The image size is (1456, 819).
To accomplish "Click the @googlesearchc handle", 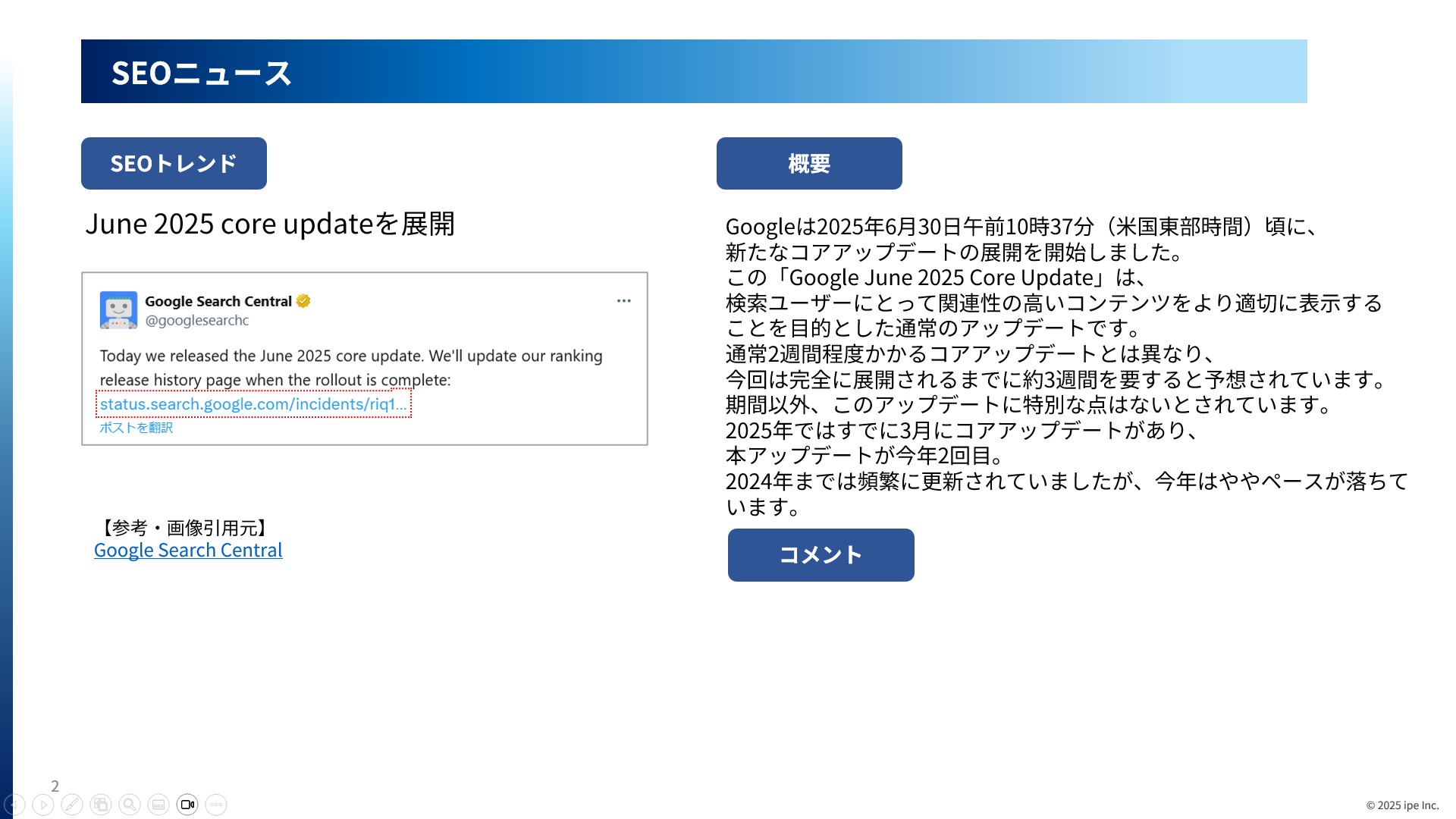I will (x=197, y=320).
